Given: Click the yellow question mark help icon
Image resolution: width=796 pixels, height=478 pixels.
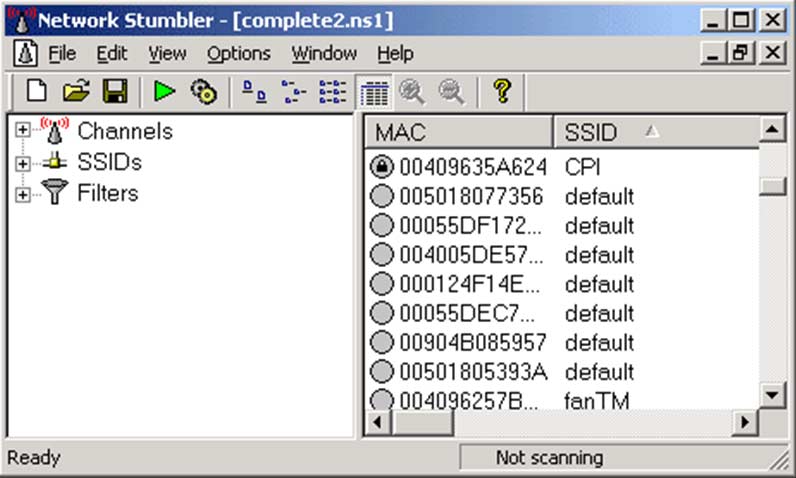Looking at the screenshot, I should pos(502,91).
